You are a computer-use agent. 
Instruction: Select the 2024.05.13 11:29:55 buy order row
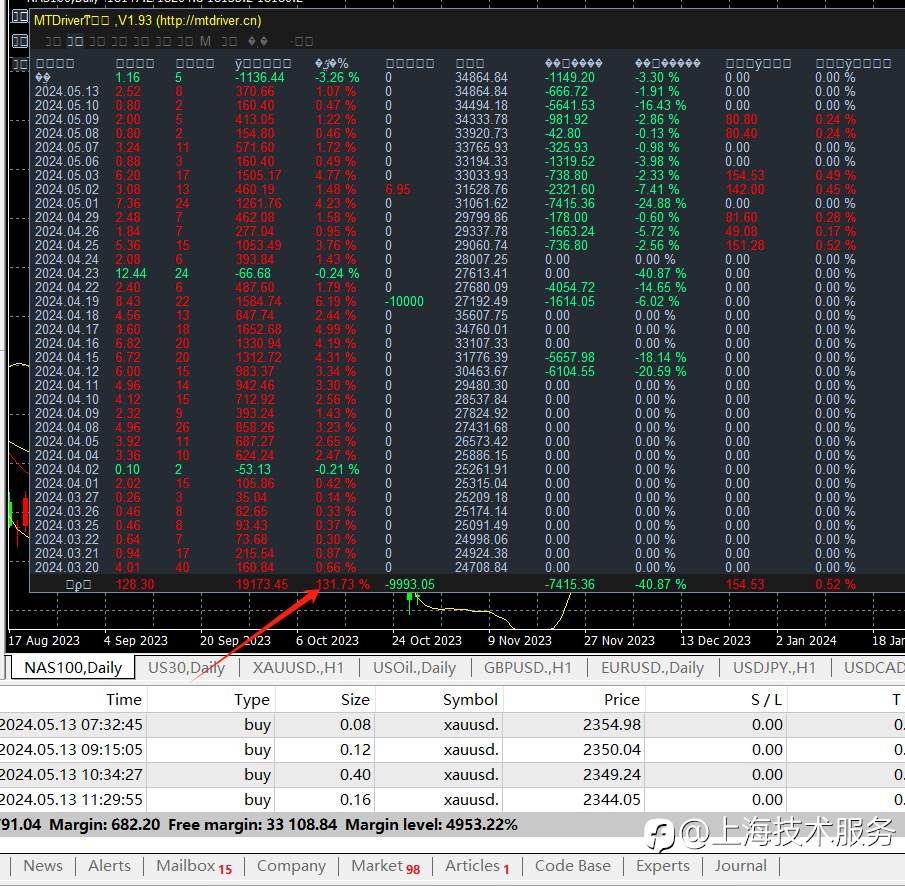452,800
